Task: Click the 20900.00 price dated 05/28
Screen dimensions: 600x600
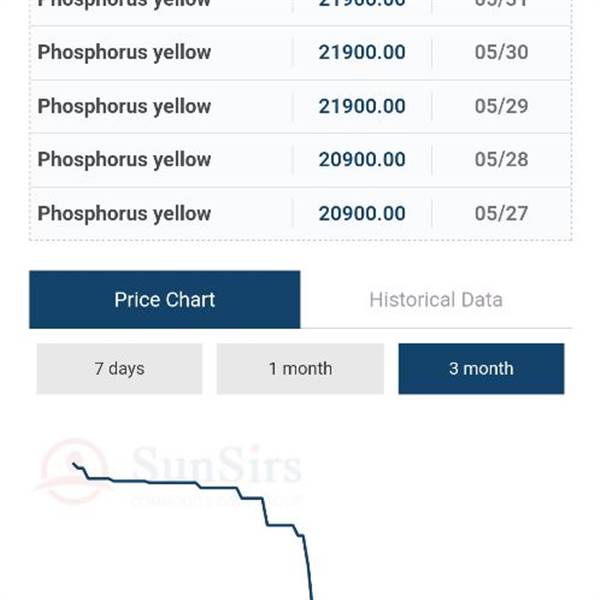Action: click(362, 159)
